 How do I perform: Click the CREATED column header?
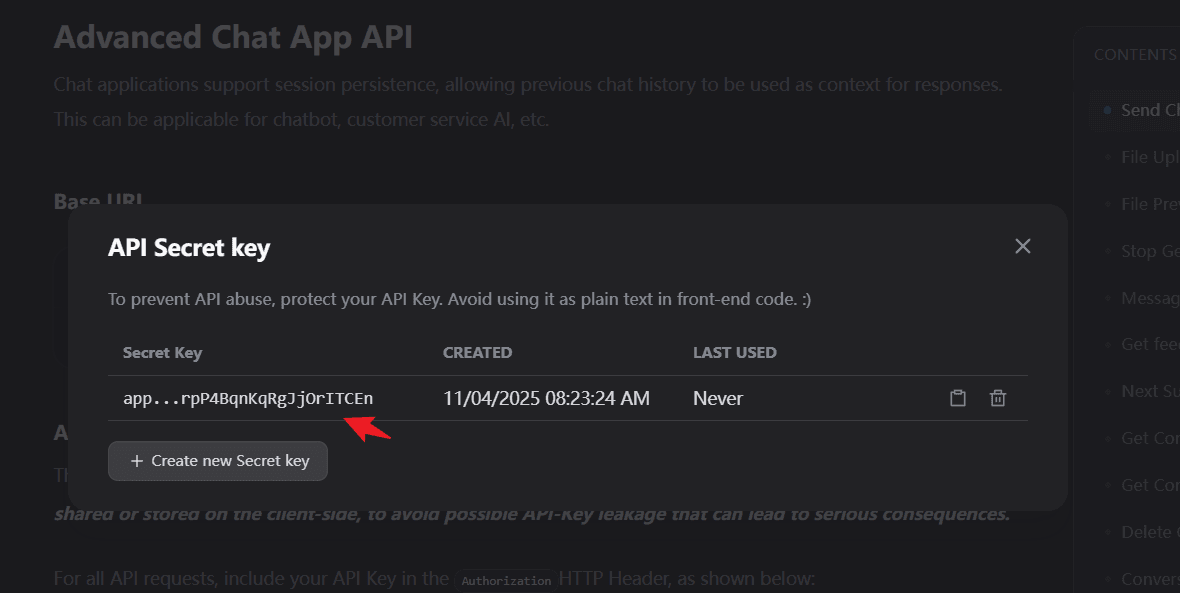point(477,352)
